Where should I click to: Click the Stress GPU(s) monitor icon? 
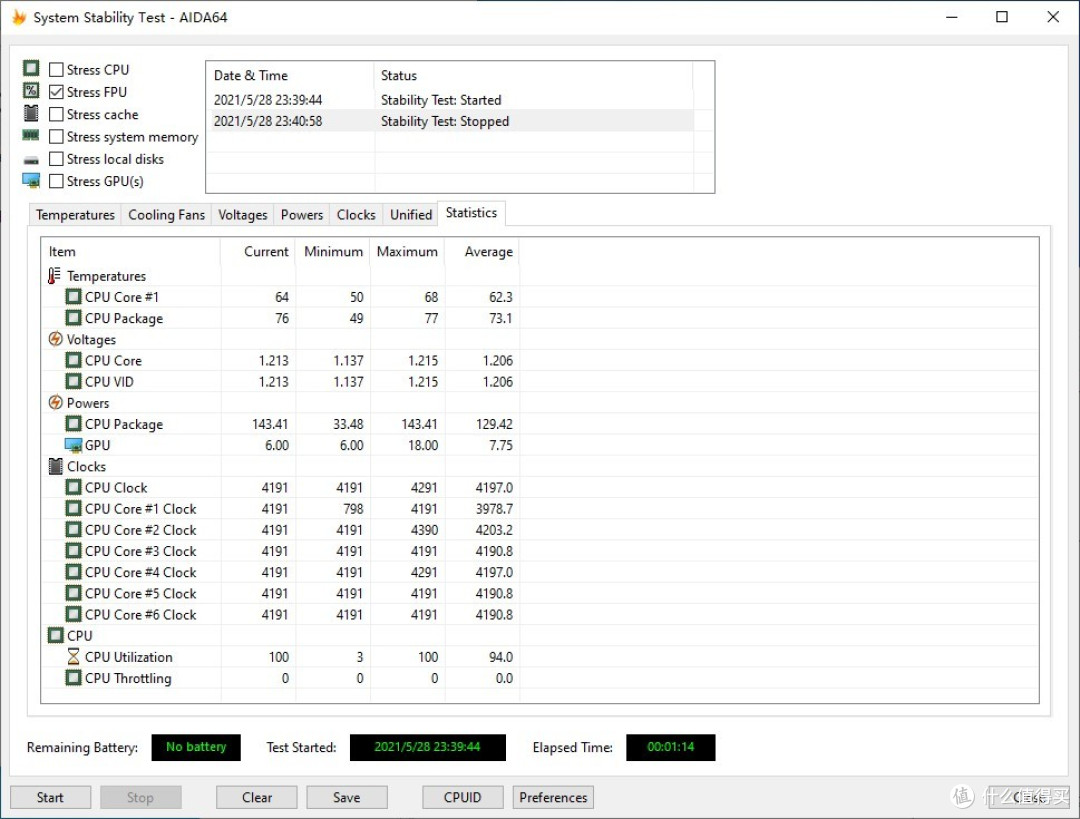[x=31, y=180]
